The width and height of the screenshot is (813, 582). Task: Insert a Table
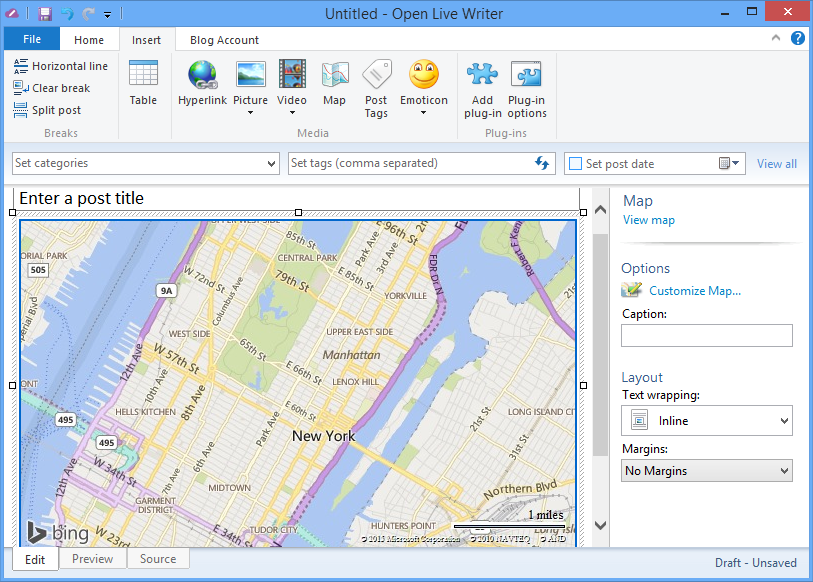[143, 83]
